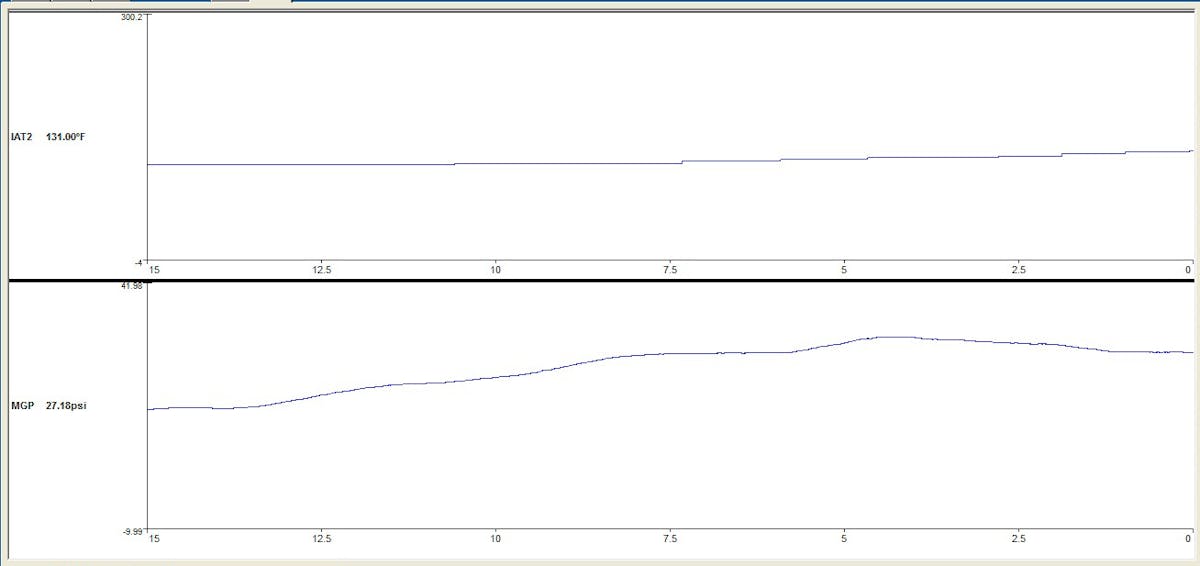The image size is (1200, 566).
Task: Select the 10 tick on MGP time axis
Action: coord(495,540)
